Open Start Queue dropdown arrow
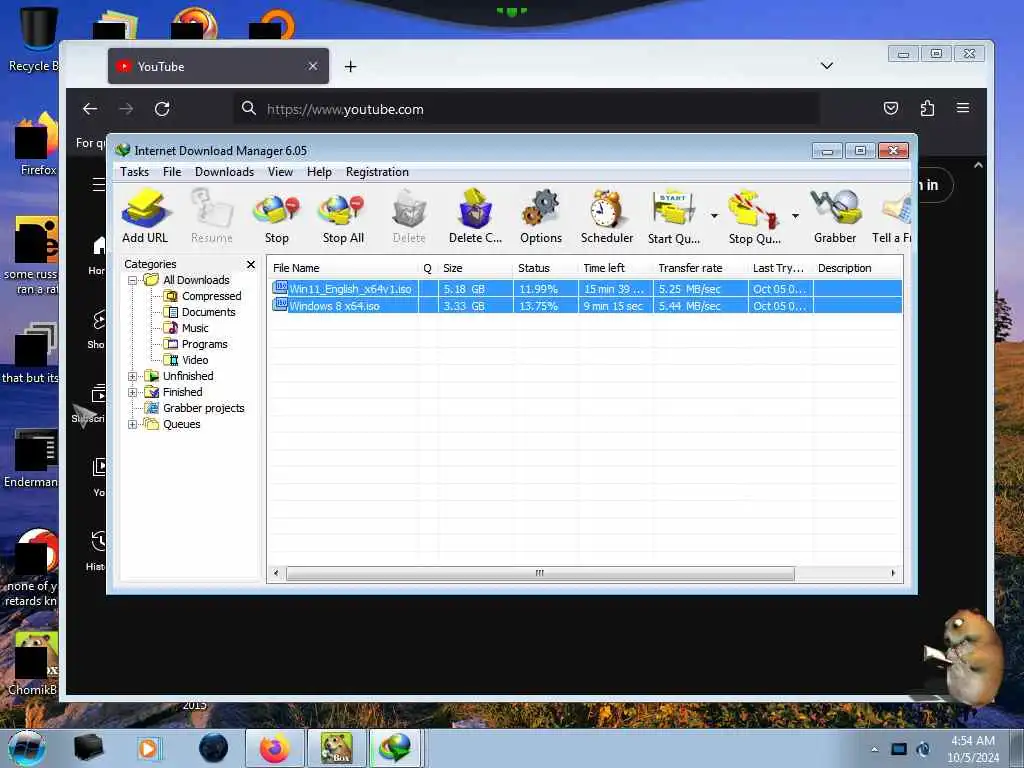1024x768 pixels. click(714, 216)
